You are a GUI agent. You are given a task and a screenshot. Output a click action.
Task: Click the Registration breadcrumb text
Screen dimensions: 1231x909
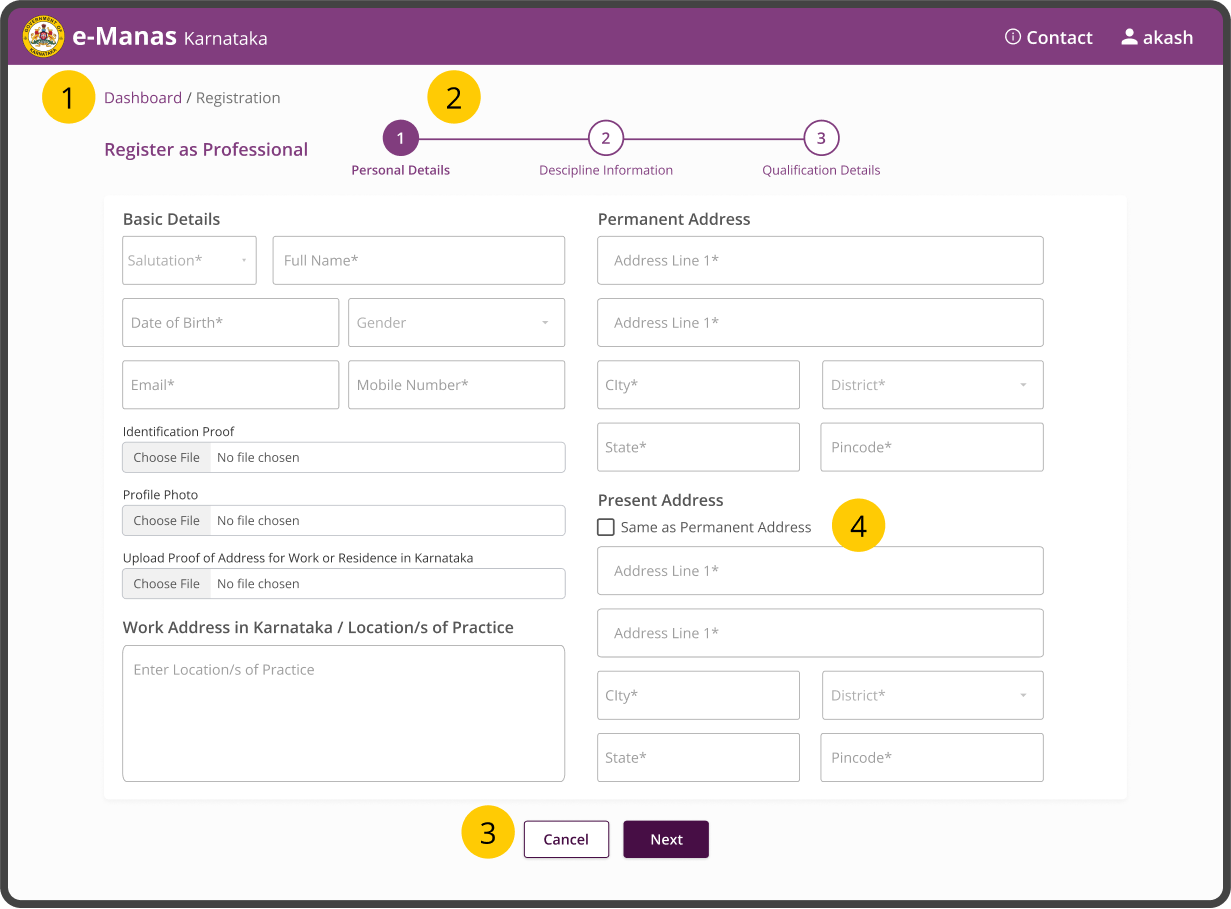(x=238, y=98)
